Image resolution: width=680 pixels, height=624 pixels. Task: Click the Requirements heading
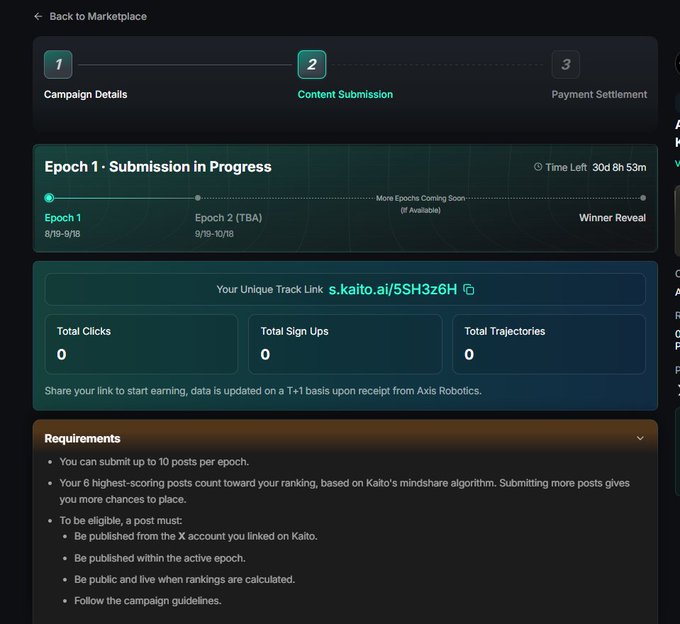tap(82, 438)
